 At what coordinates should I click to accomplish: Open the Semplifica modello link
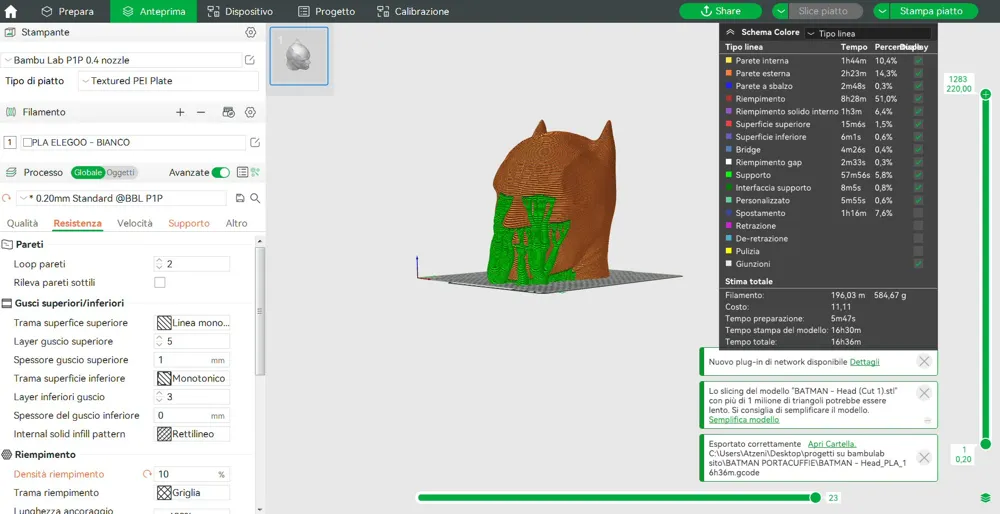744,420
